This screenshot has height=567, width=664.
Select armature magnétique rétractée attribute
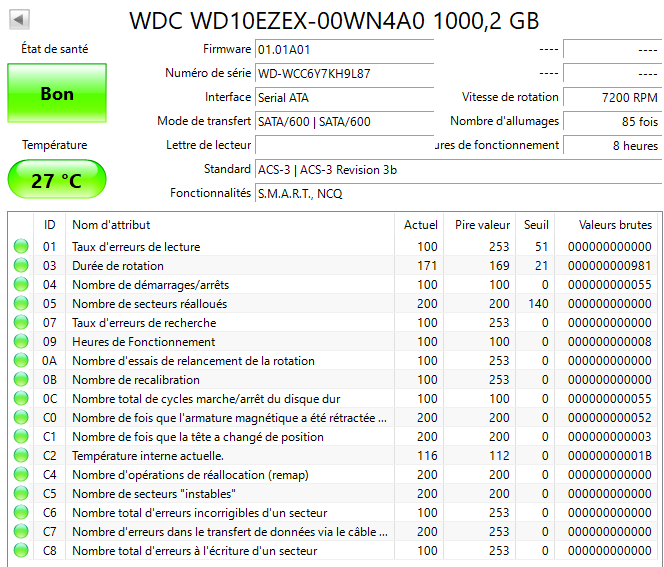[229, 418]
